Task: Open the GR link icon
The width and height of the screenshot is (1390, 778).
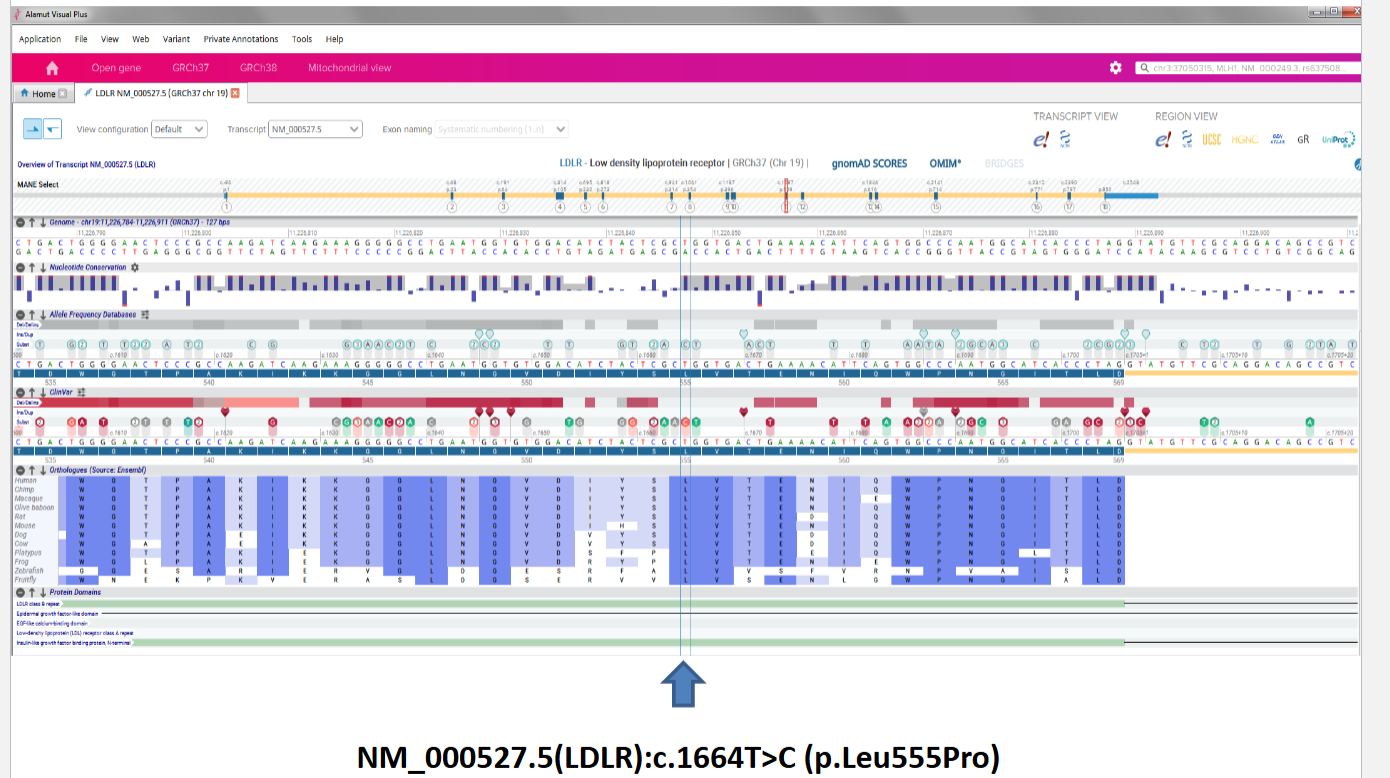Action: point(1303,140)
